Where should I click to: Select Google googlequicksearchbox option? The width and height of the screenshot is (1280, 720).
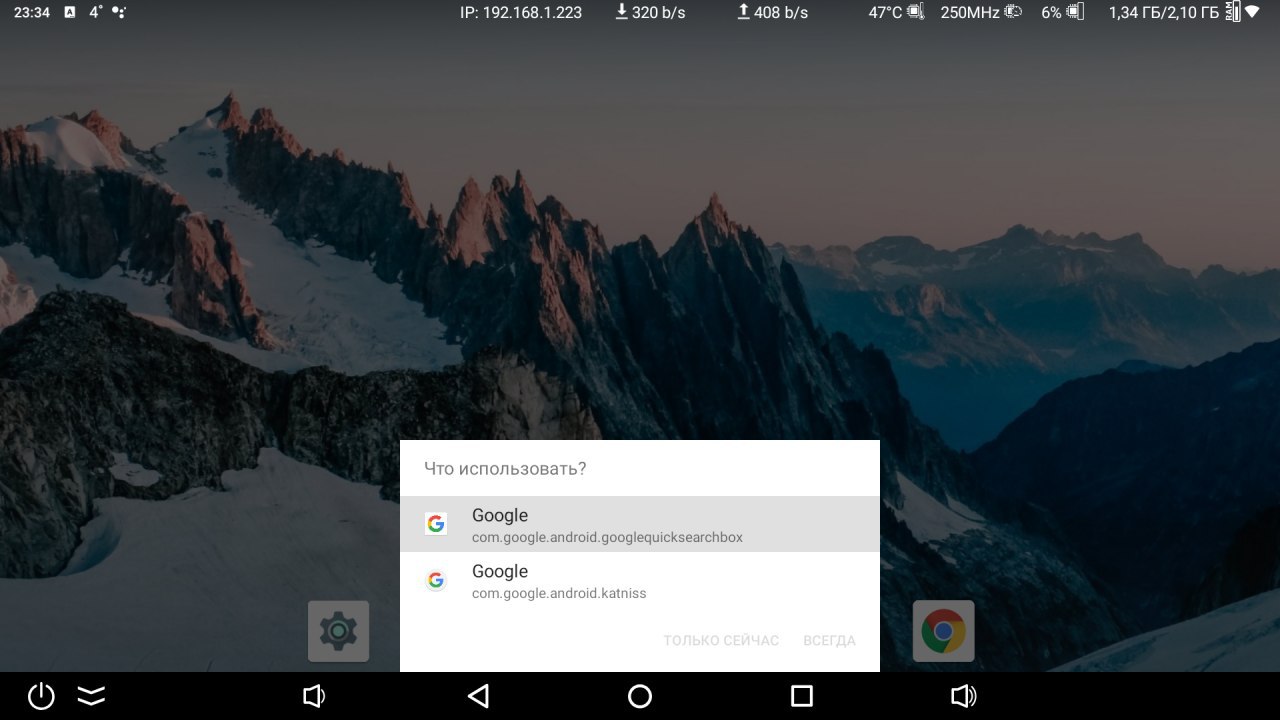pos(640,524)
